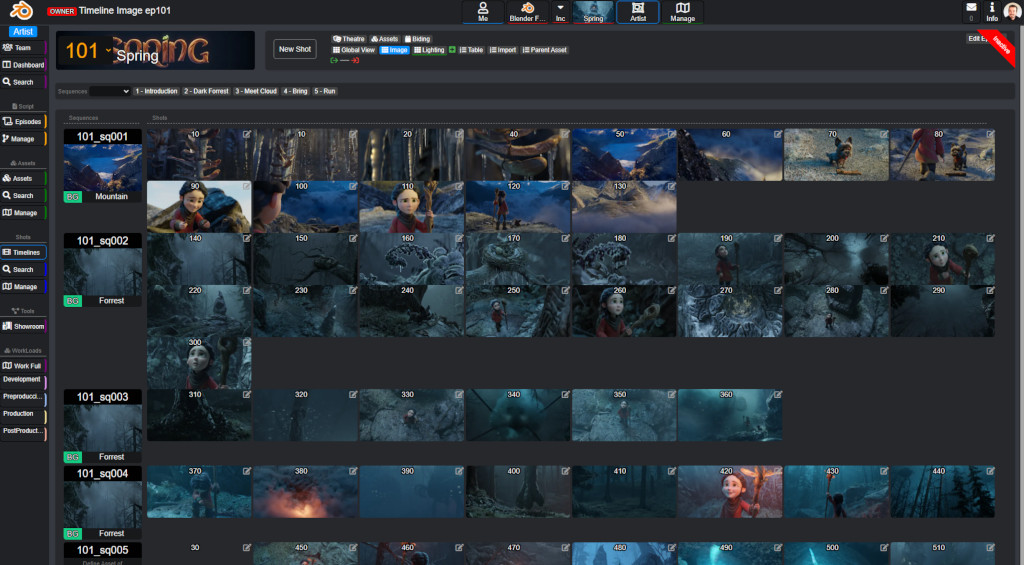Toggle the BG badge on 101_sq004 Forrest
Screen dimensions: 1024x565
pyautogui.click(x=72, y=534)
